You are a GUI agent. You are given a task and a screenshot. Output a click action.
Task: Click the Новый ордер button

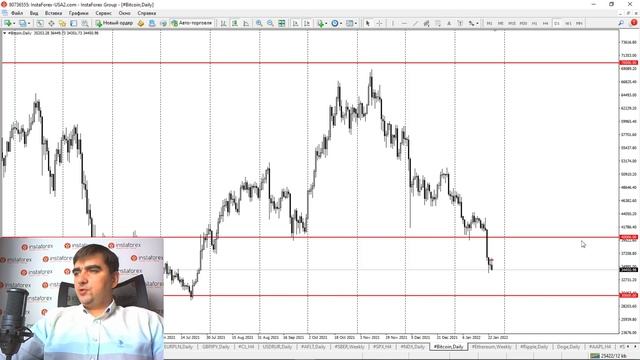coord(114,23)
